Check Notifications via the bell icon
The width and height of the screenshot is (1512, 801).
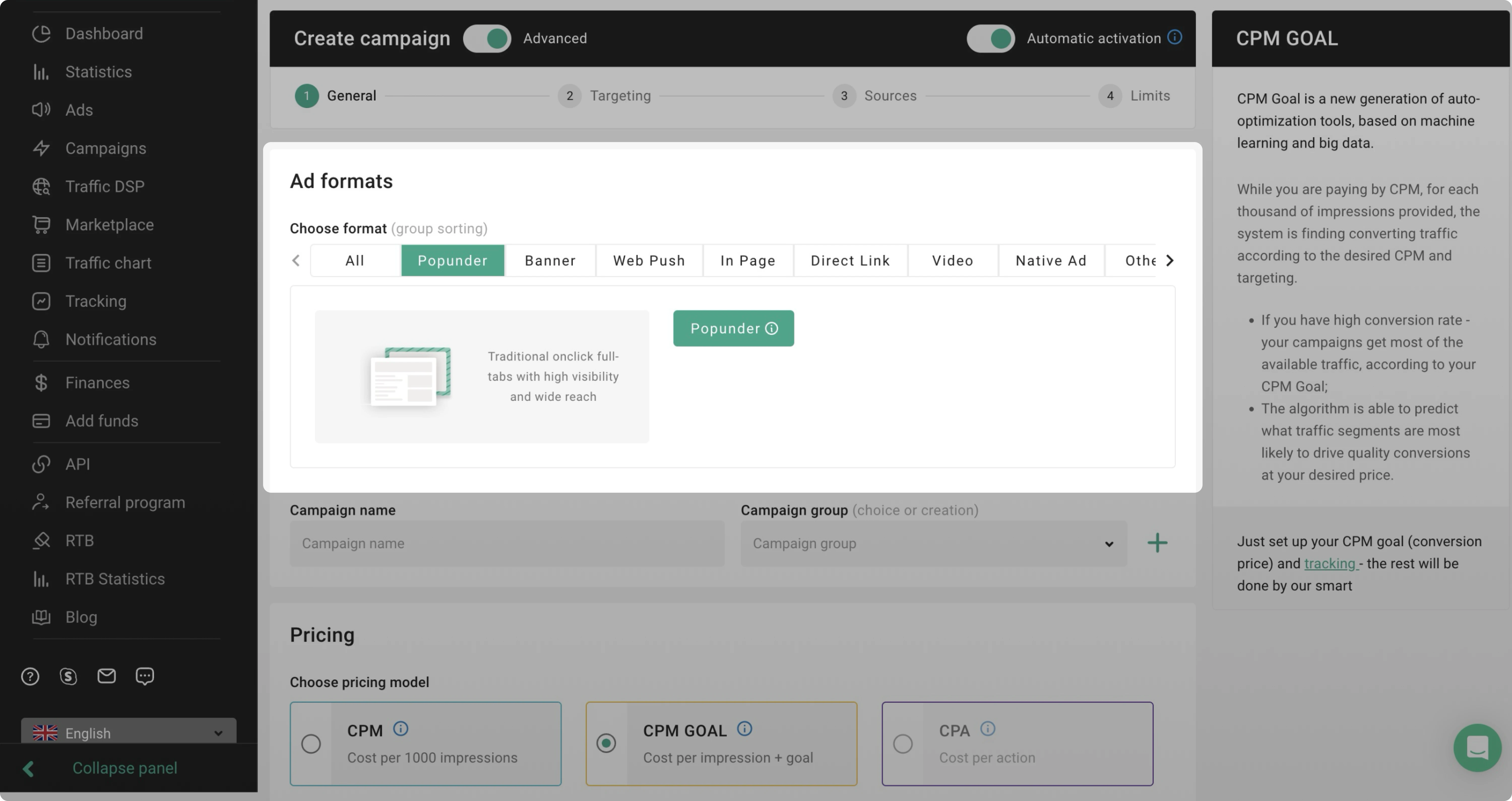tap(41, 339)
